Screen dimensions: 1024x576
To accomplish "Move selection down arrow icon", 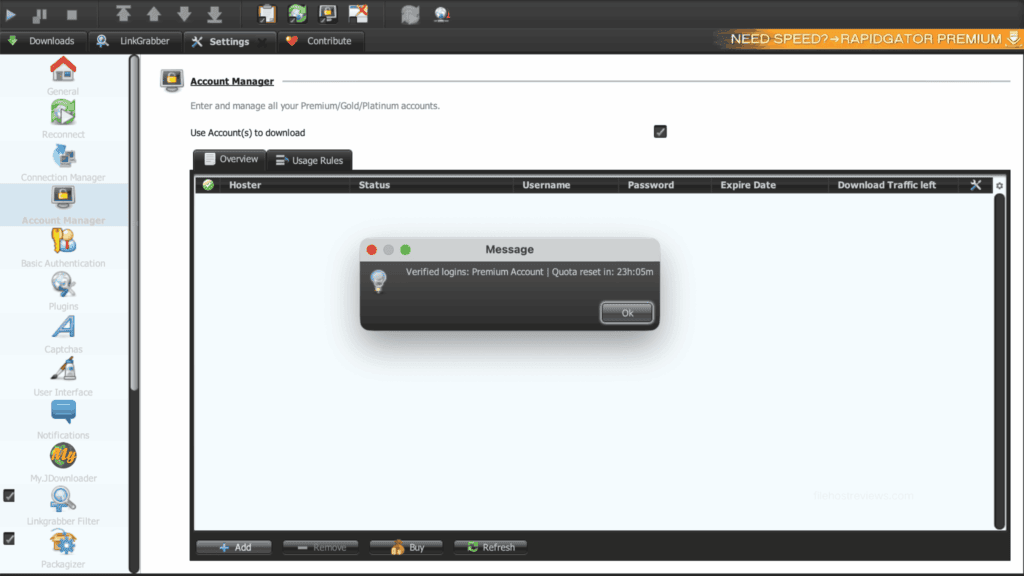I will click(184, 14).
